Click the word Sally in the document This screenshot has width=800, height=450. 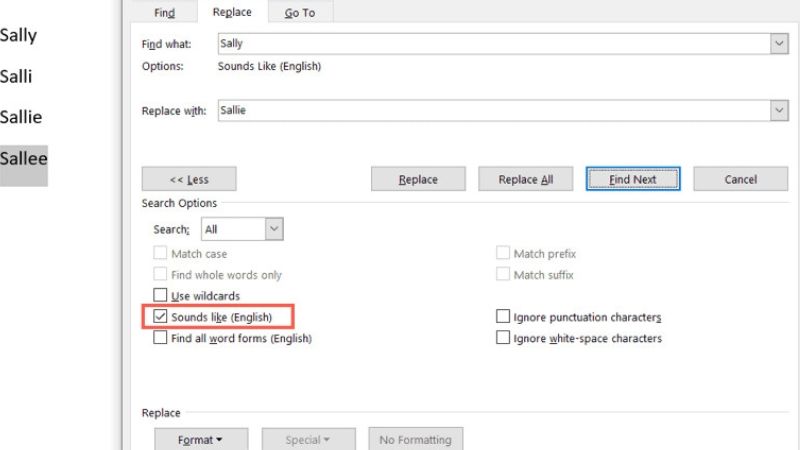click(x=18, y=36)
